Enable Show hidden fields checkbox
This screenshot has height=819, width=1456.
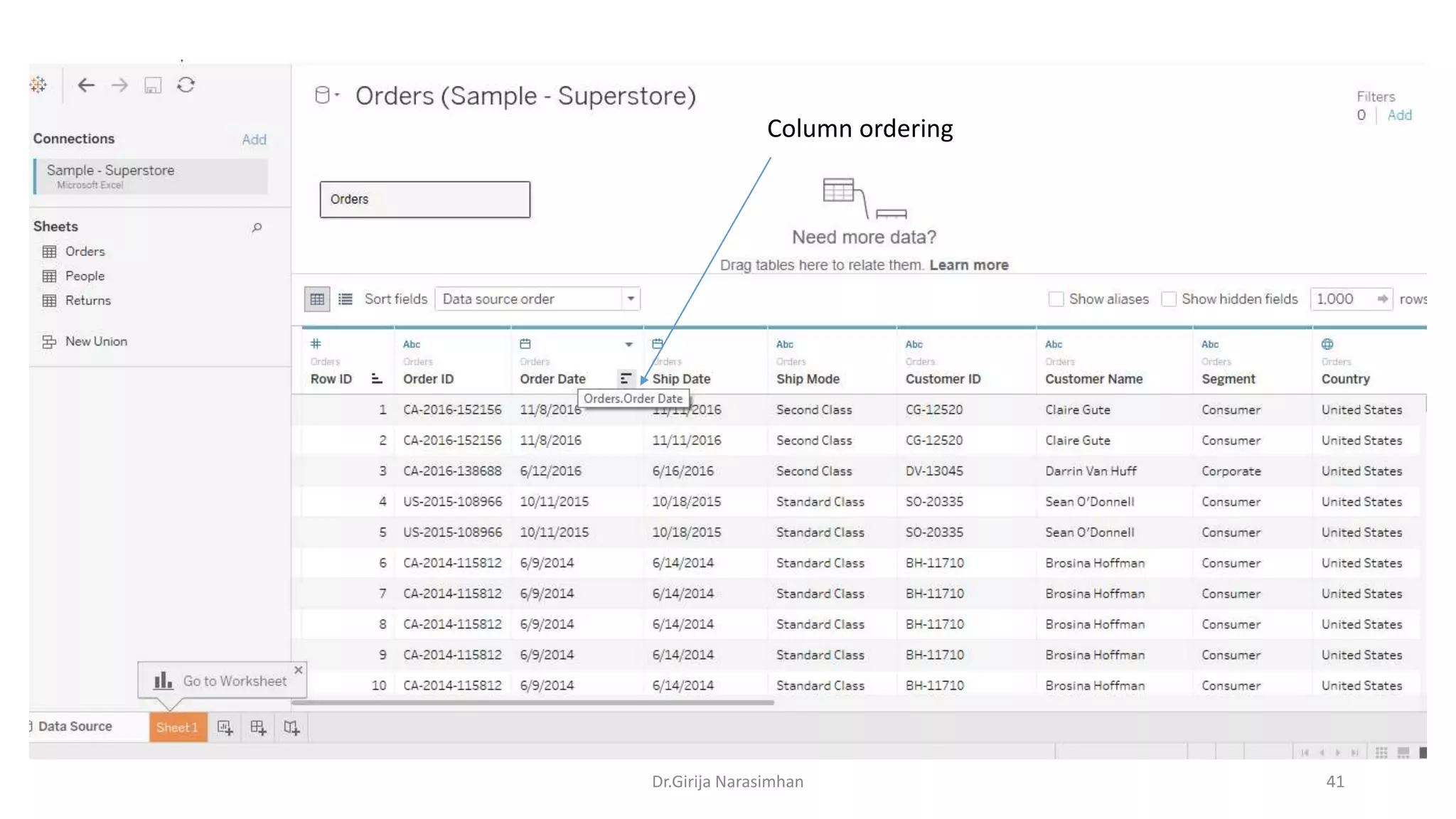(1169, 299)
